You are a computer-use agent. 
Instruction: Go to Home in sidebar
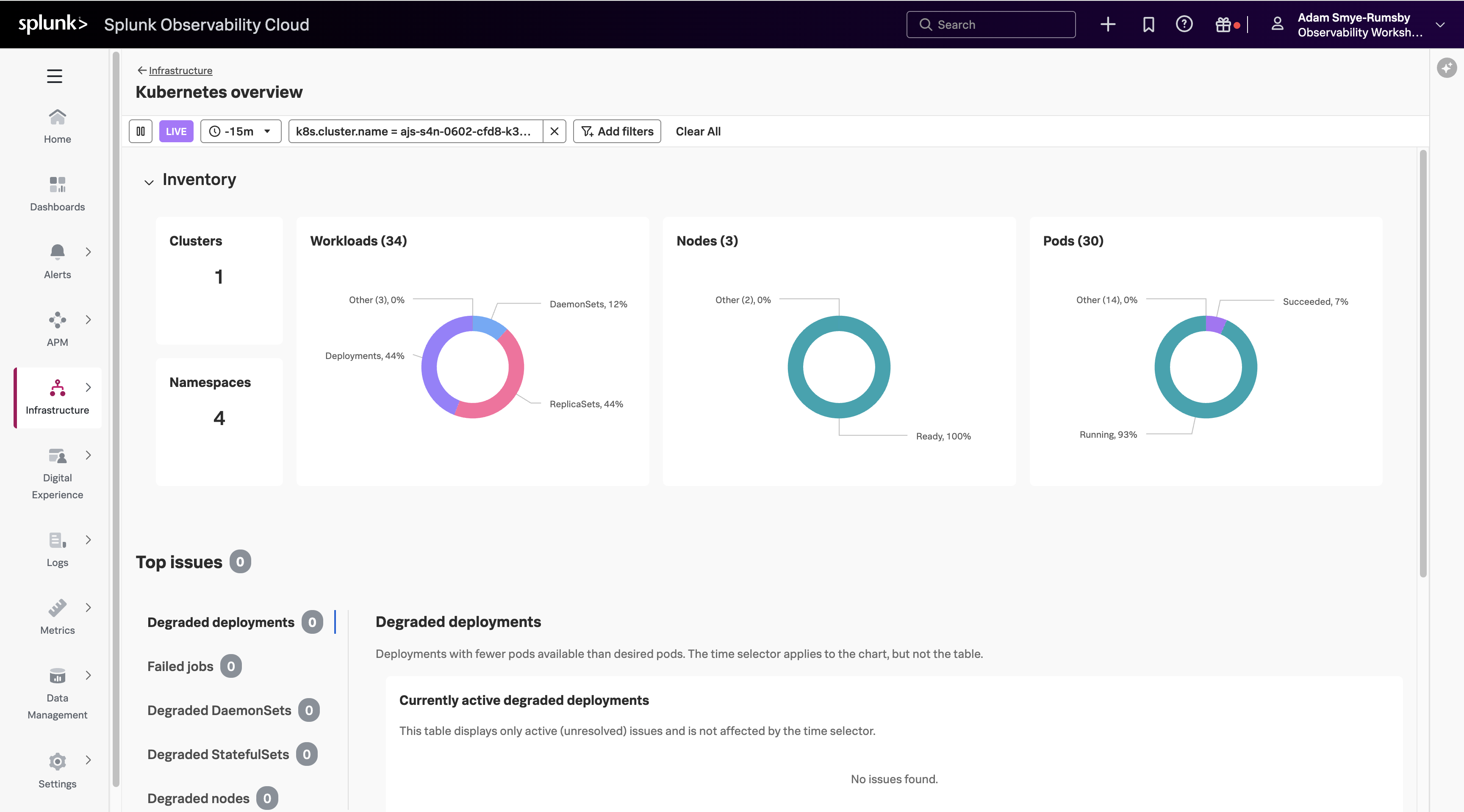(58, 127)
